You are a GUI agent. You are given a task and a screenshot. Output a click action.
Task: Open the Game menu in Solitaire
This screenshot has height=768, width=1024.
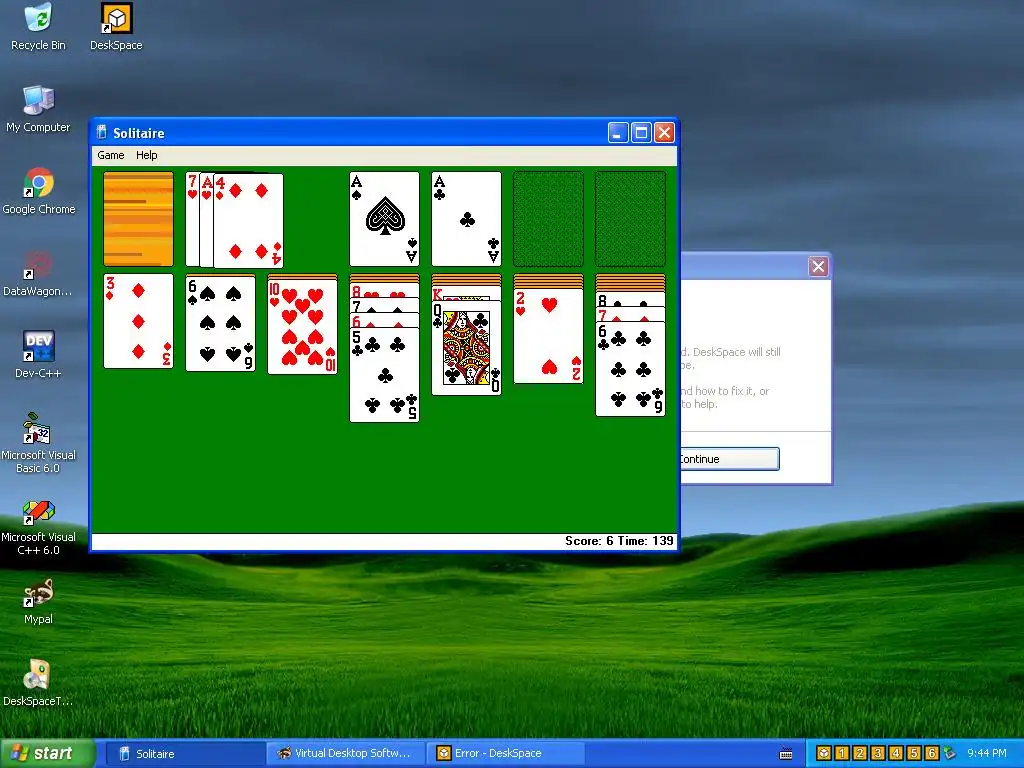(110, 155)
